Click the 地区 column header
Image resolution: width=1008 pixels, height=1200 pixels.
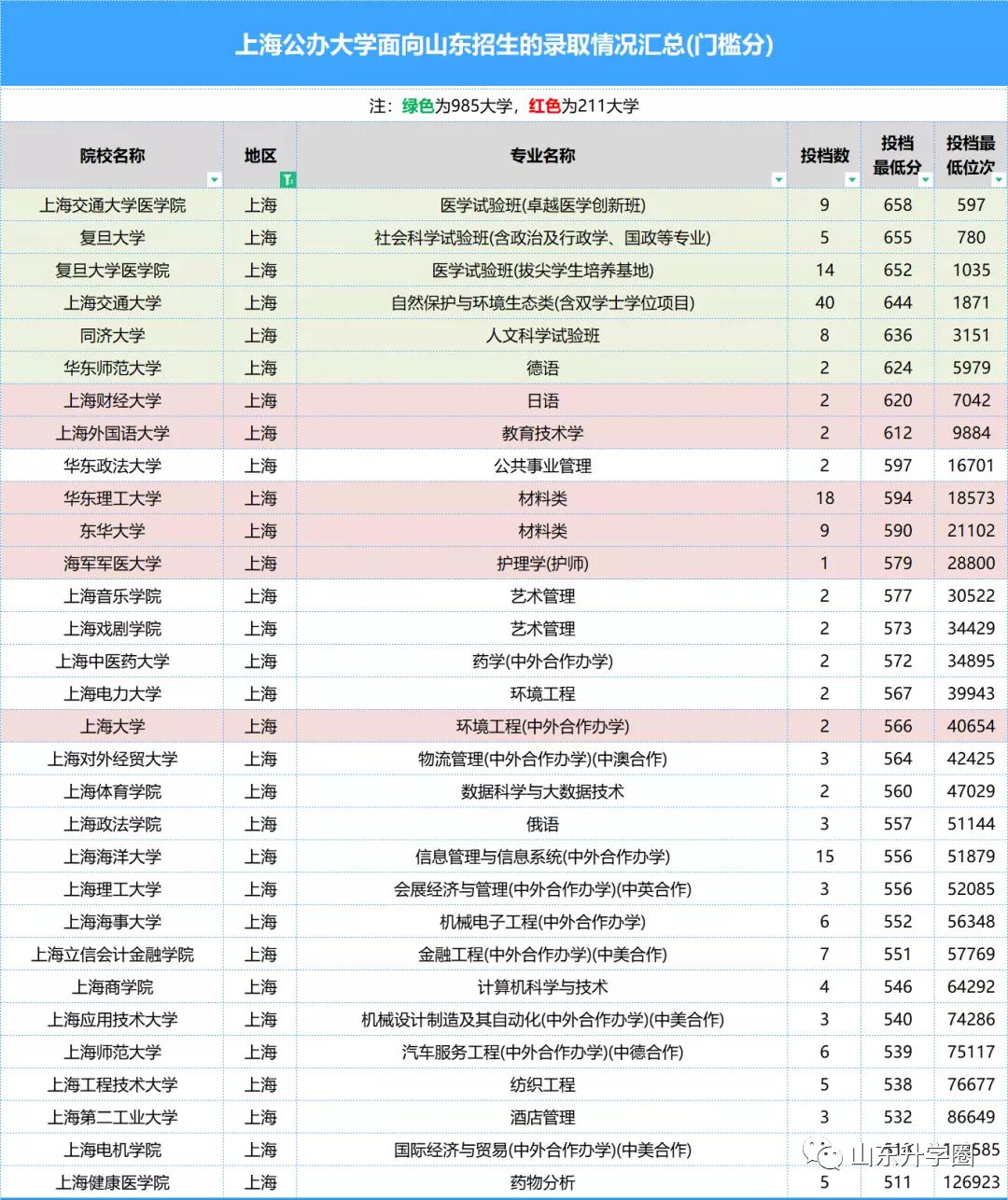(x=260, y=155)
